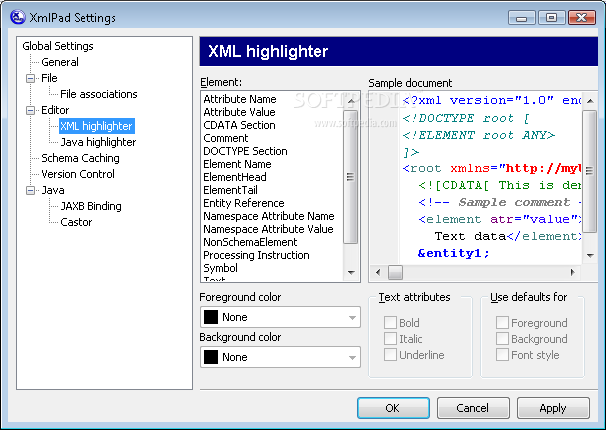Screen dimensions: 606x430
Task: Check Use defaults for Foreground
Action: tap(502, 323)
